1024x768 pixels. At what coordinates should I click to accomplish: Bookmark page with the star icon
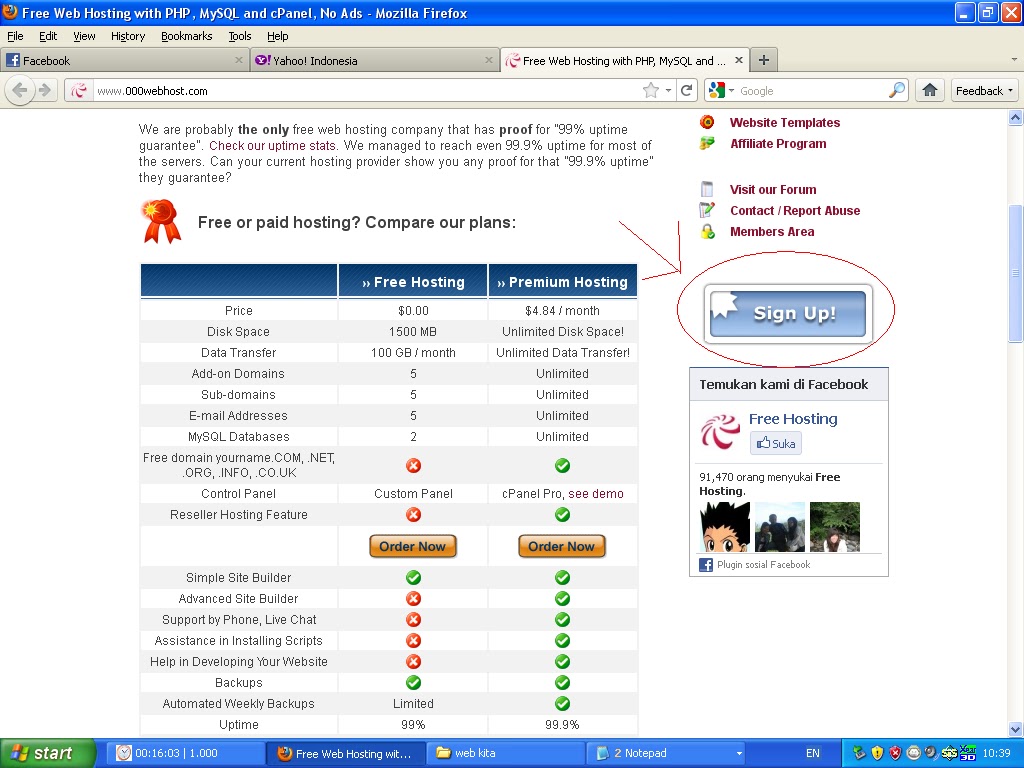pyautogui.click(x=650, y=91)
